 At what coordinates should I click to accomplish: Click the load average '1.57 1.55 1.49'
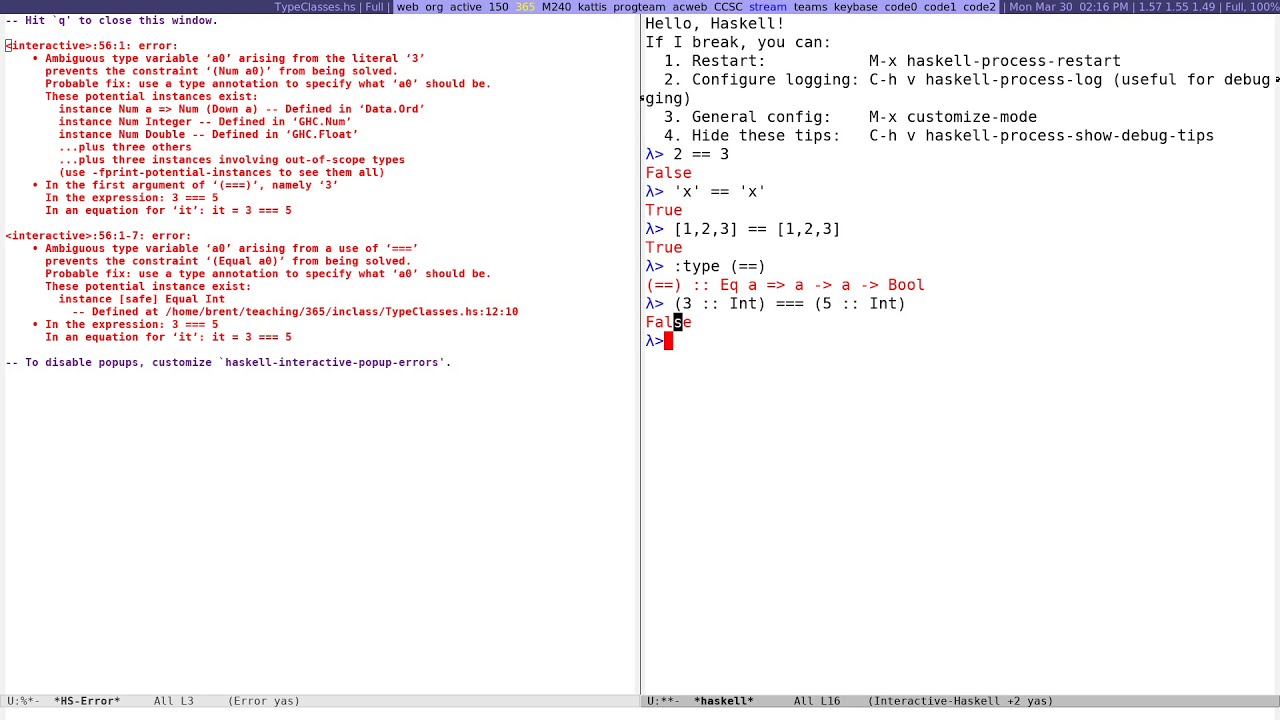[1179, 7]
